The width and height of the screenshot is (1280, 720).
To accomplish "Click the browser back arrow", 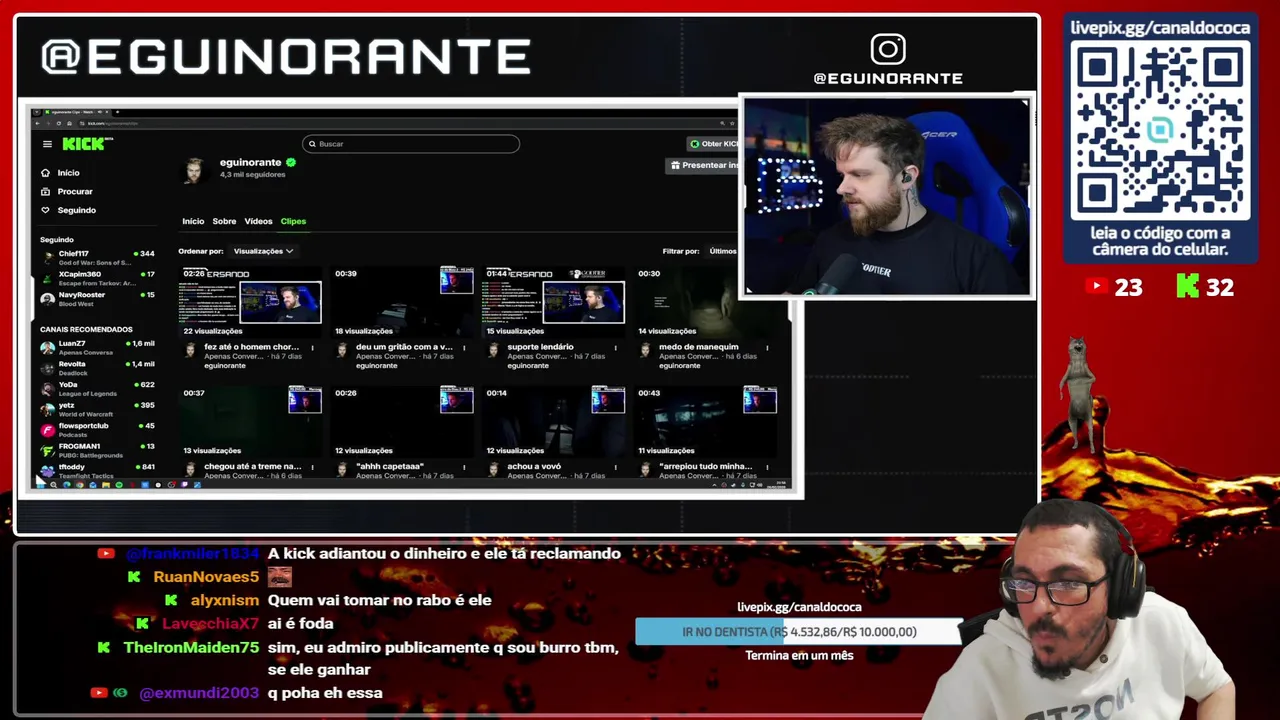I will [37, 123].
